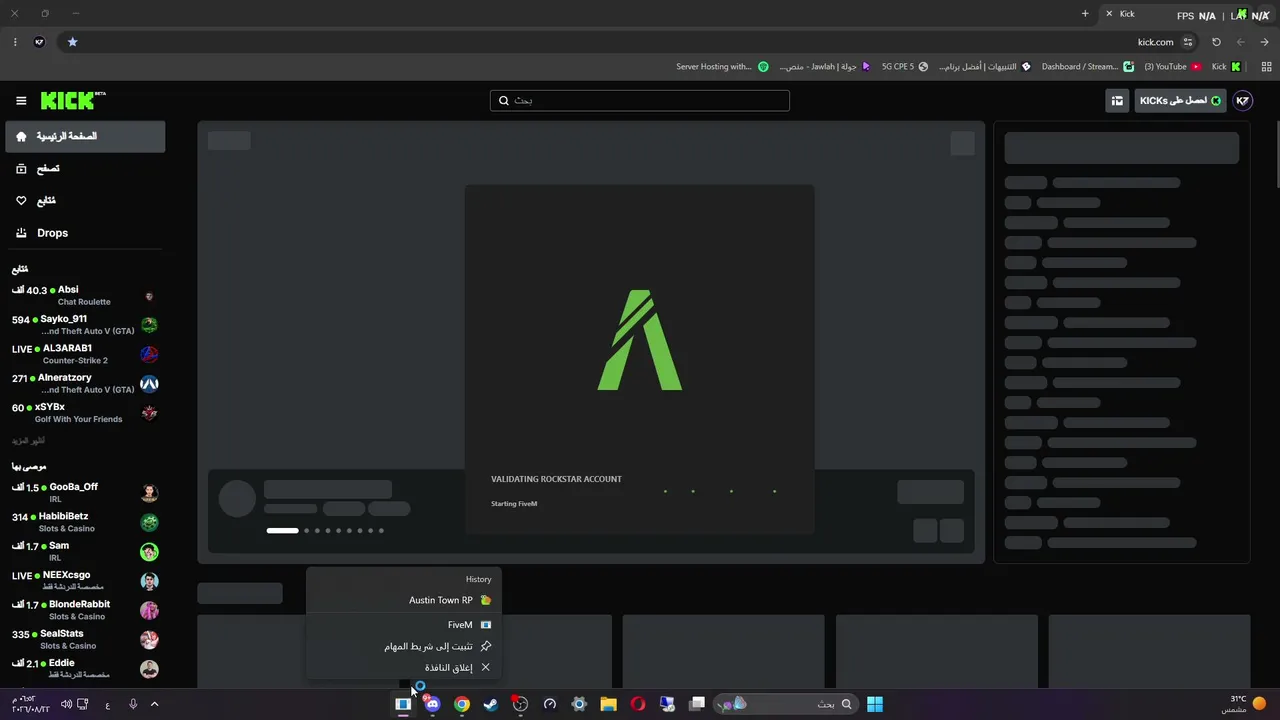1280x720 pixels.
Task: Open site information icon beside kick.com
Action: pos(1188,42)
